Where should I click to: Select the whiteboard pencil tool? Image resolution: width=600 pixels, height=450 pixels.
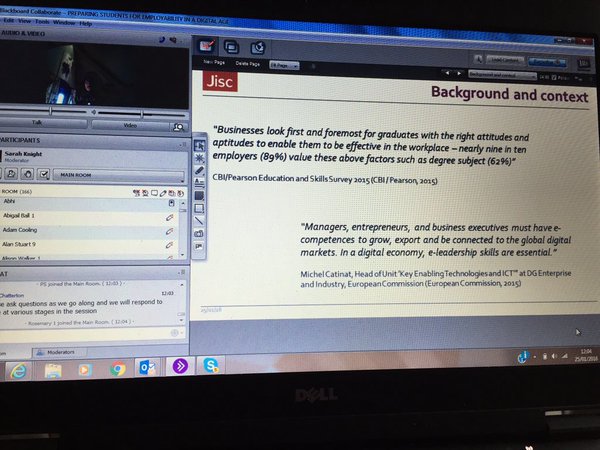(x=199, y=171)
